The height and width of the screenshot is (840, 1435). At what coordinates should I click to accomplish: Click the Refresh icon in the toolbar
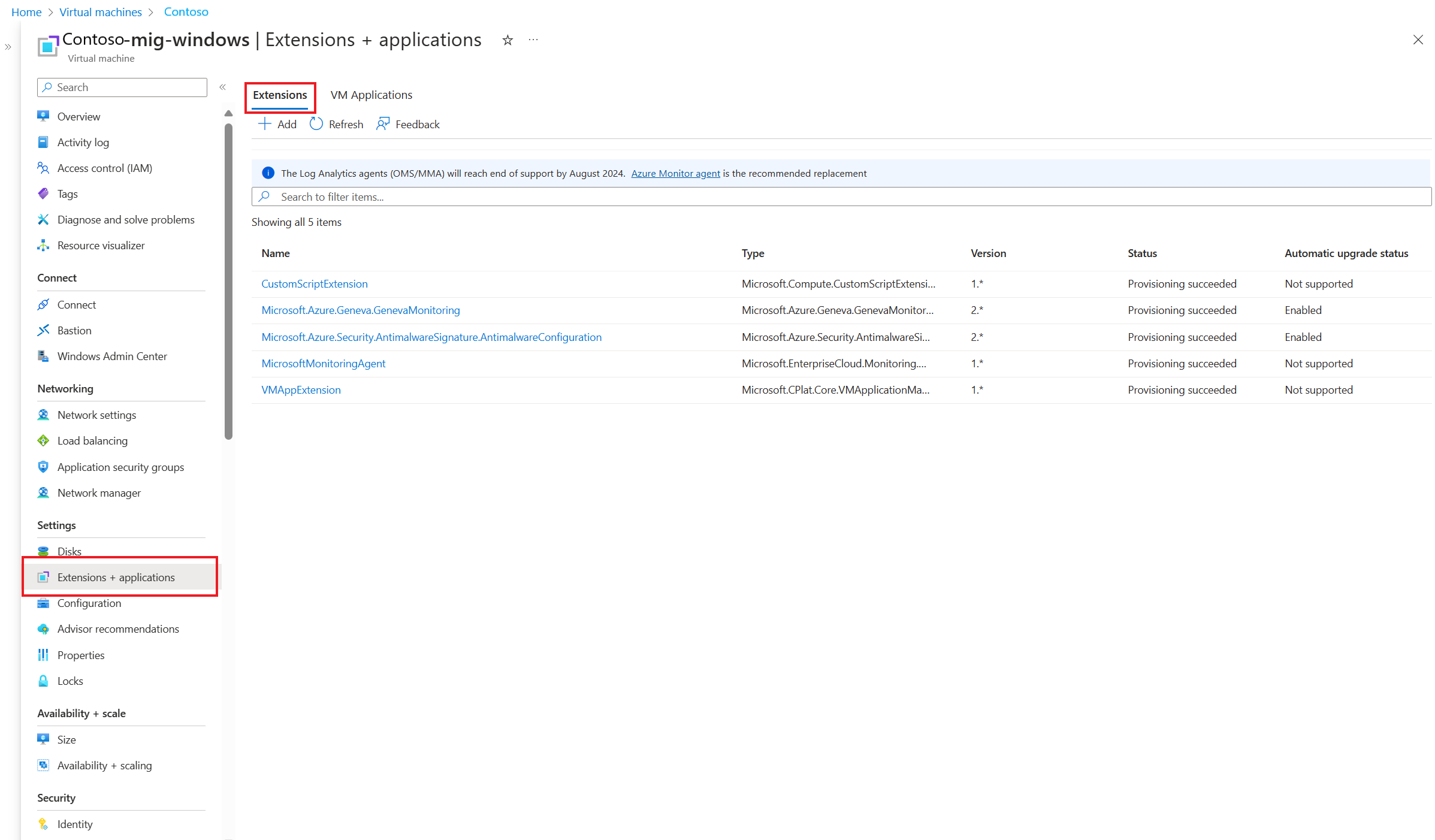click(x=316, y=124)
